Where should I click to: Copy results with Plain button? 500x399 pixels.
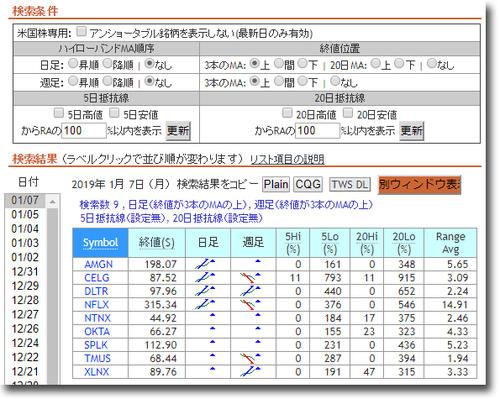click(276, 184)
